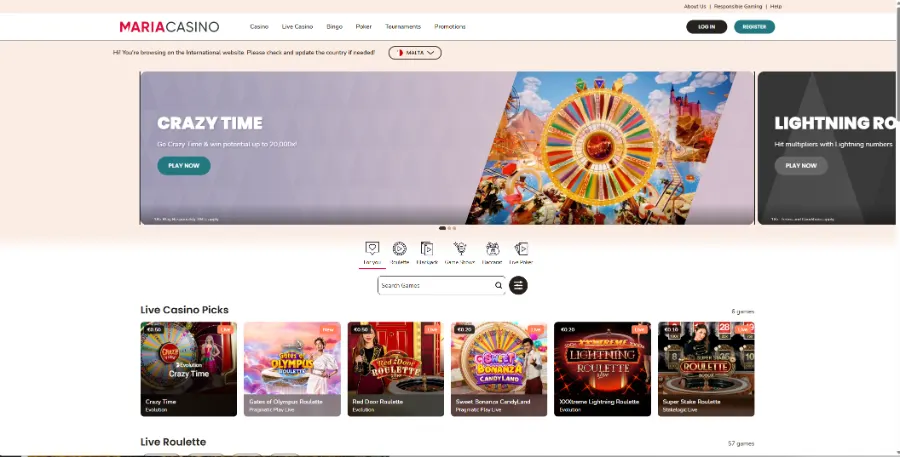Open Live Casino in the top navigation
The width and height of the screenshot is (900, 457).
pos(297,27)
